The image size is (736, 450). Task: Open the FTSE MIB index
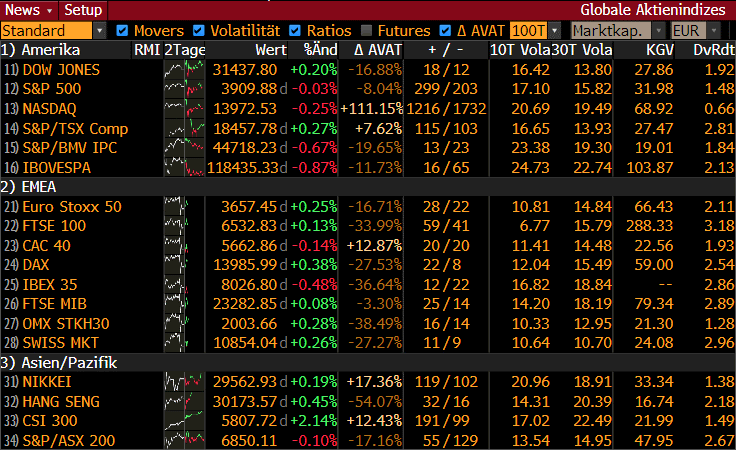(x=54, y=304)
